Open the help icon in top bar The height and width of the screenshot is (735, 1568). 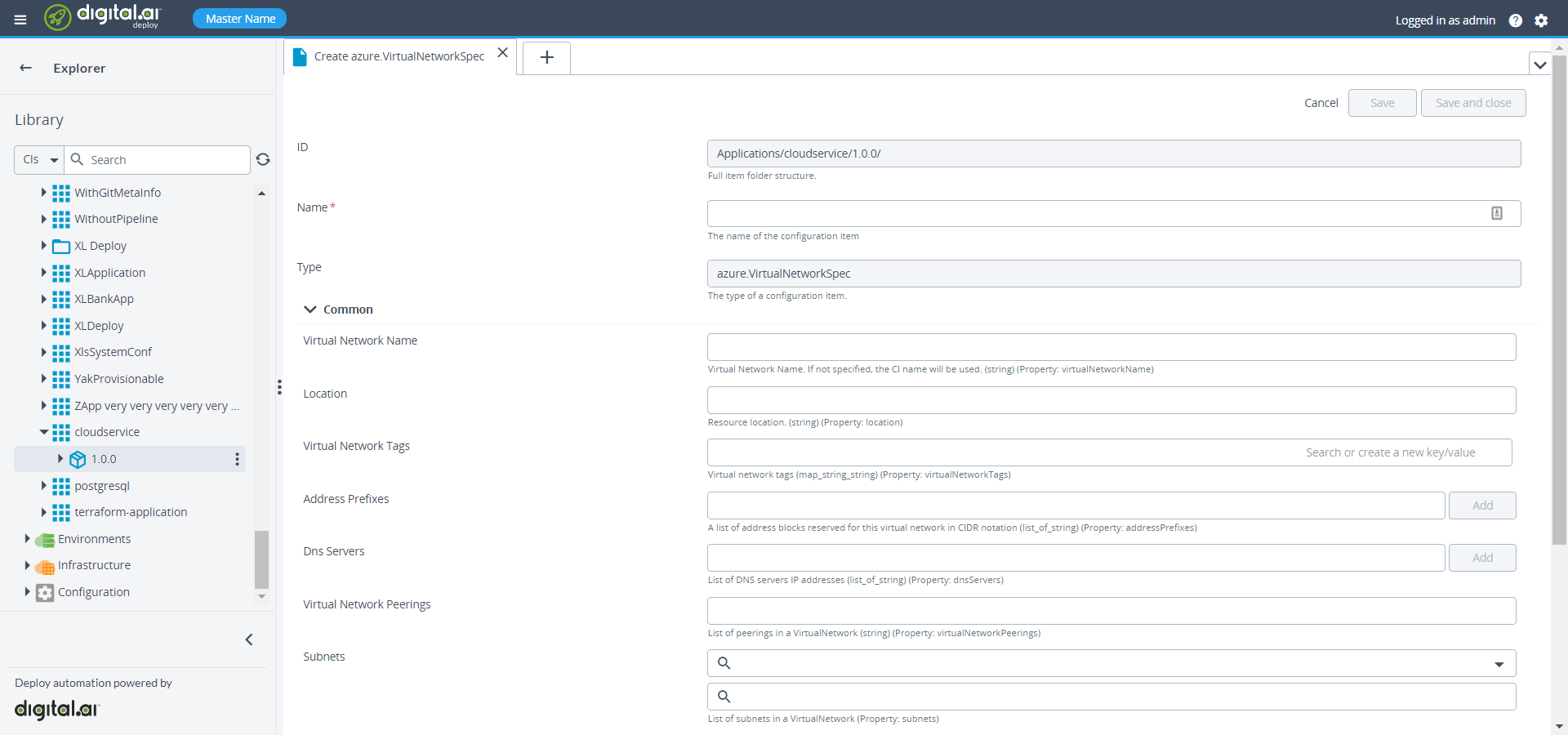tap(1517, 20)
